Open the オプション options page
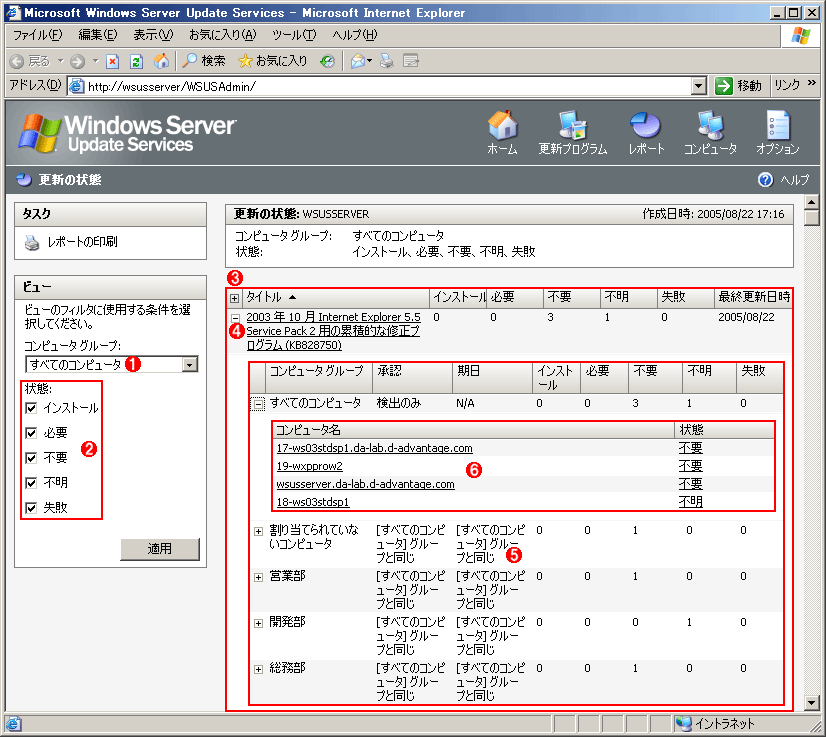Screen dimensions: 826x737 tap(778, 133)
